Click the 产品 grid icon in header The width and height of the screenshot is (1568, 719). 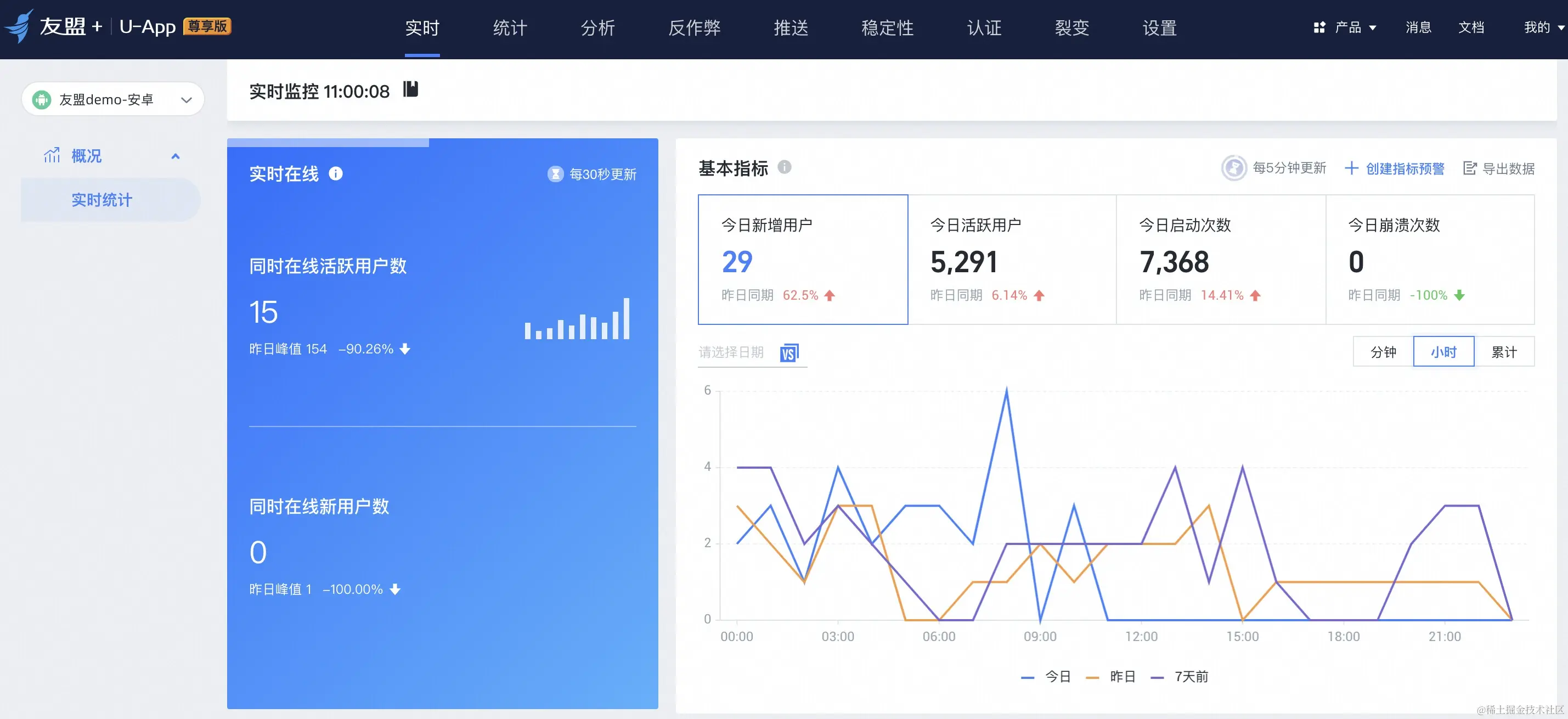[x=1319, y=27]
